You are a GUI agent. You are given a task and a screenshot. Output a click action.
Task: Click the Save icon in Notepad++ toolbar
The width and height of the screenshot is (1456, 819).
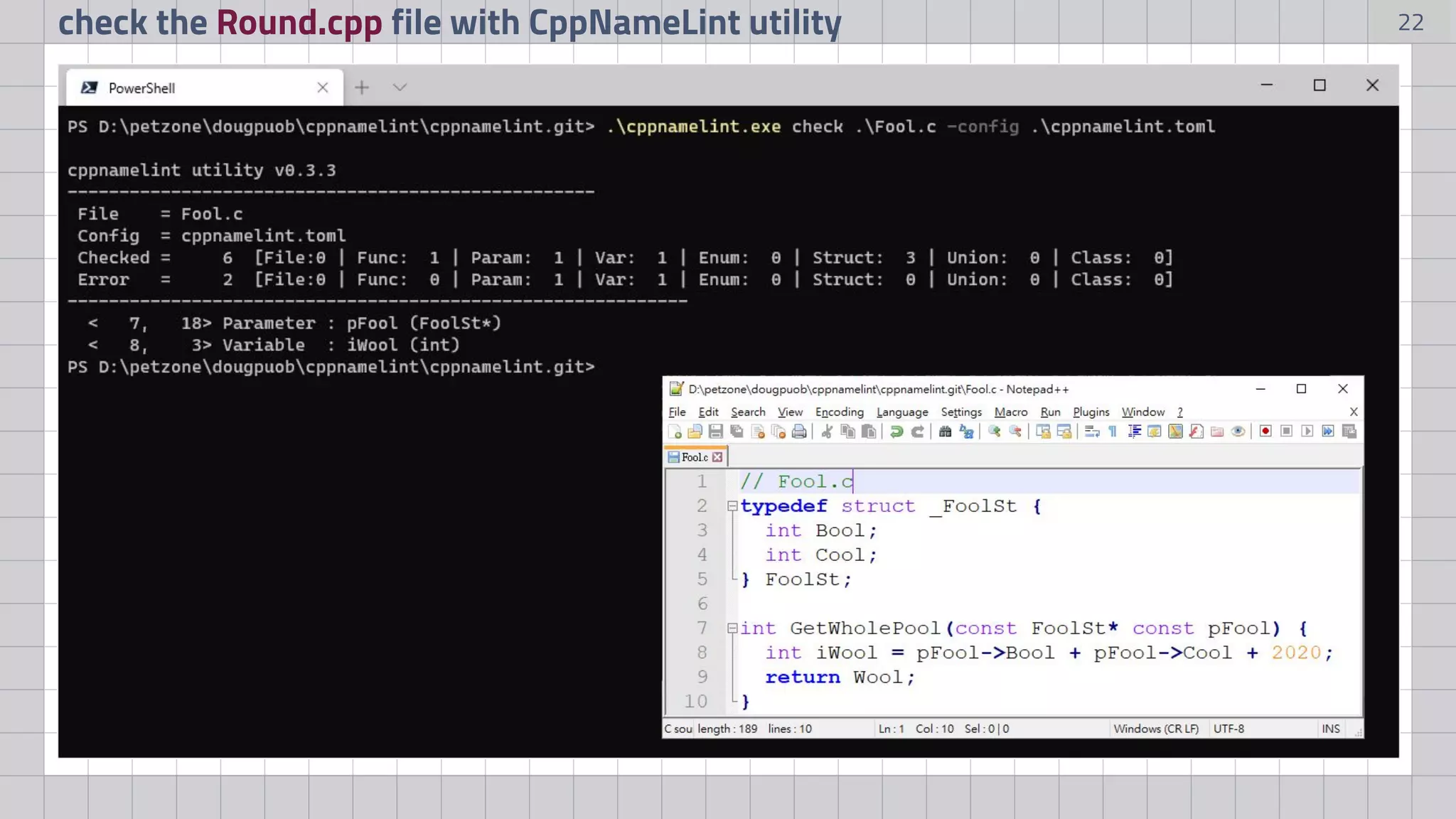716,432
